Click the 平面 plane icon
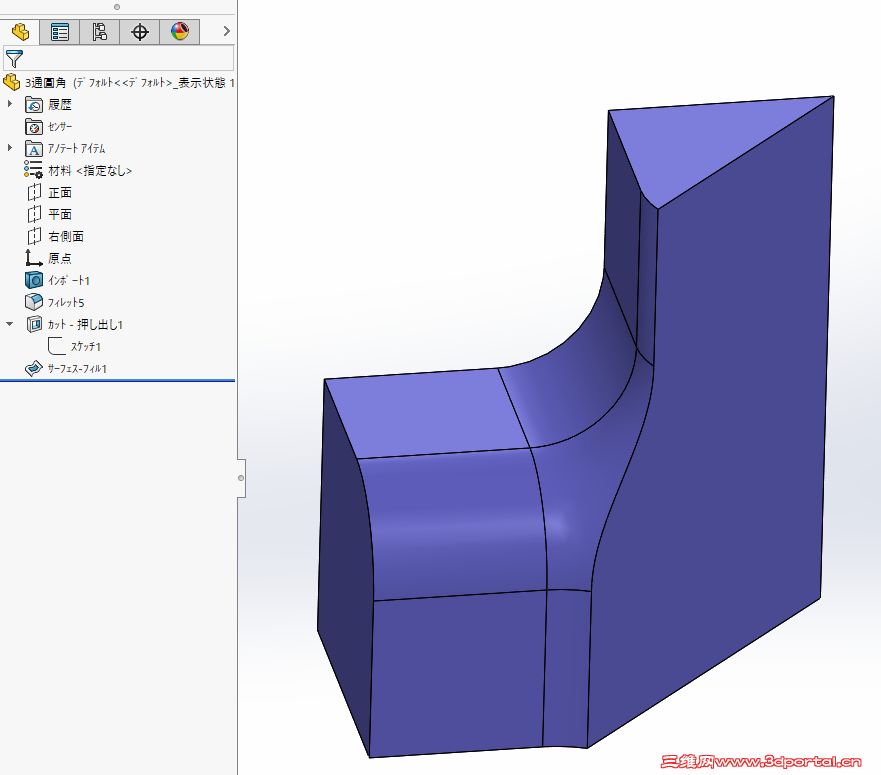Screen dimensions: 881x775 pyautogui.click(x=34, y=214)
